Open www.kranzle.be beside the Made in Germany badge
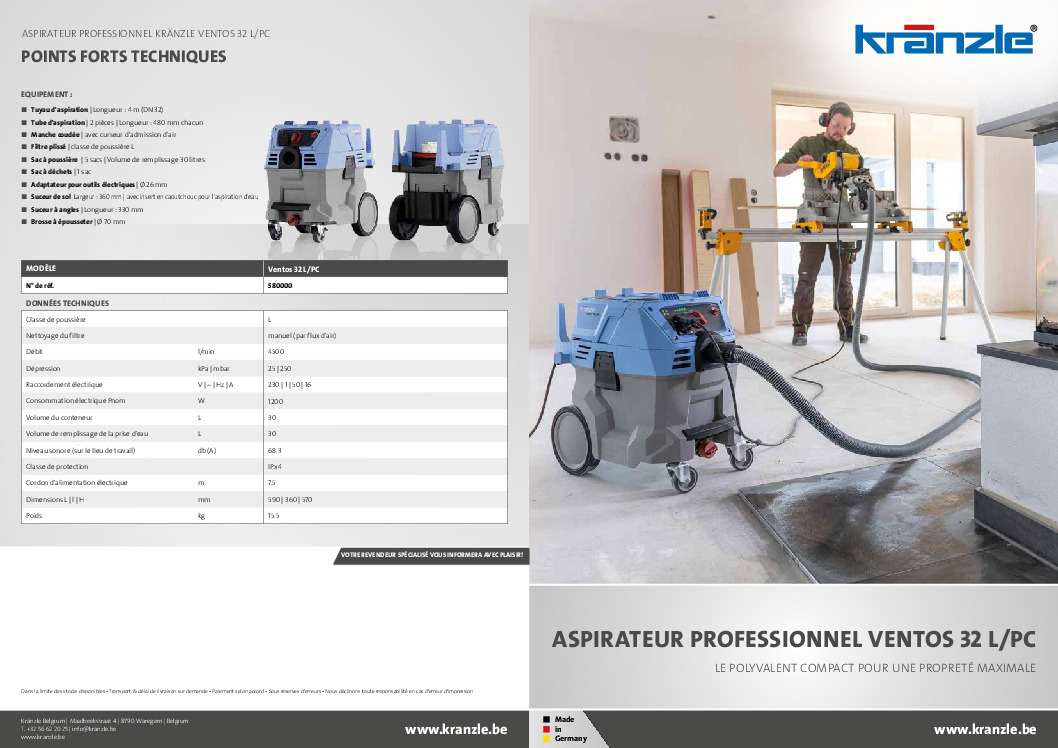1058x748 pixels. [x=984, y=729]
